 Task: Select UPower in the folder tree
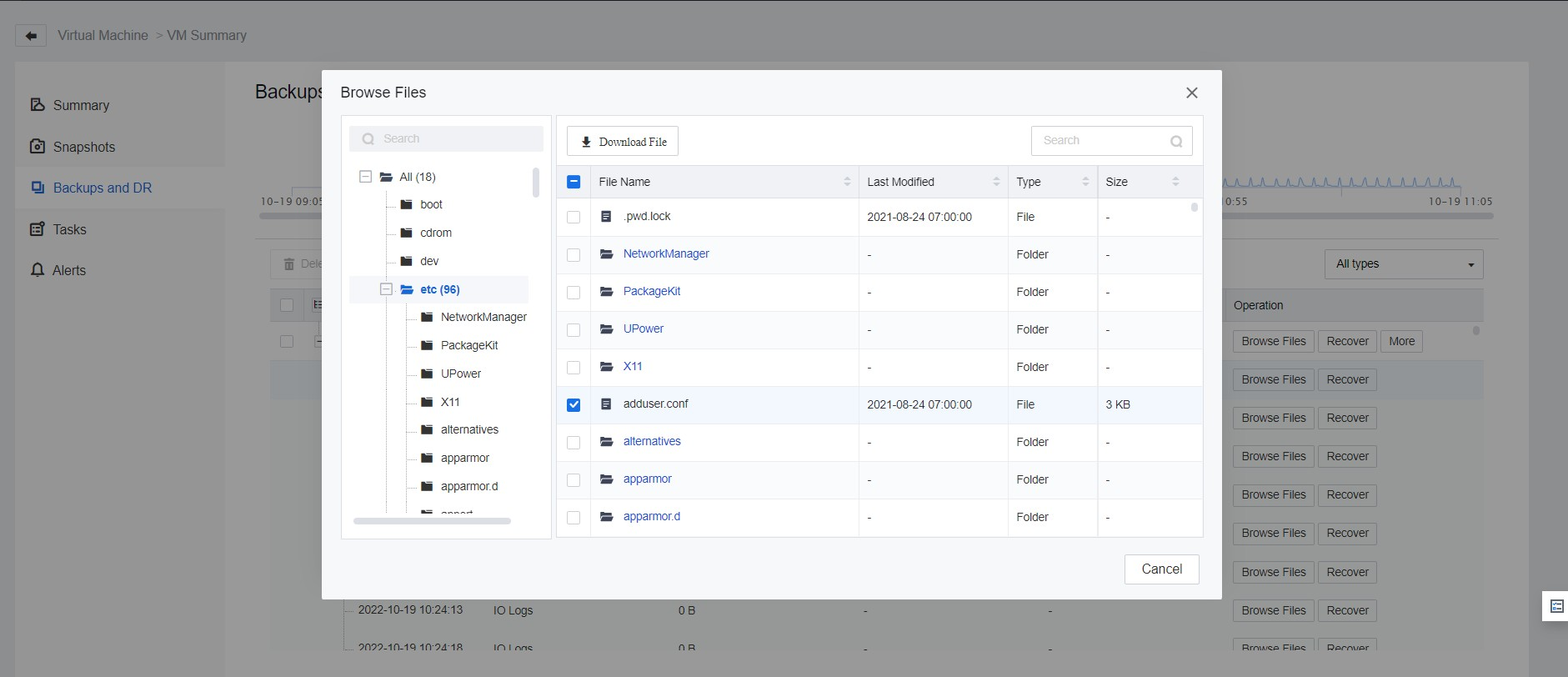[461, 374]
